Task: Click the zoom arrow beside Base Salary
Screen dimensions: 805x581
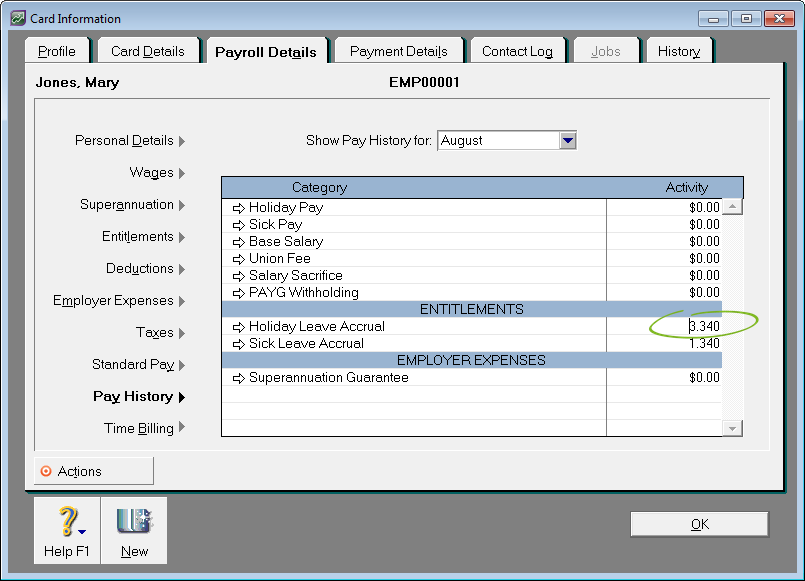Action: click(238, 242)
